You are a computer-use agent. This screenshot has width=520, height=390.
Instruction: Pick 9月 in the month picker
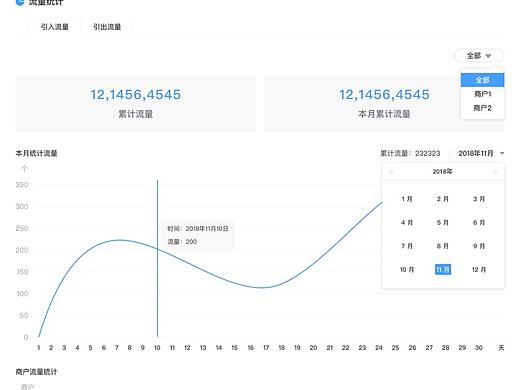tap(479, 246)
